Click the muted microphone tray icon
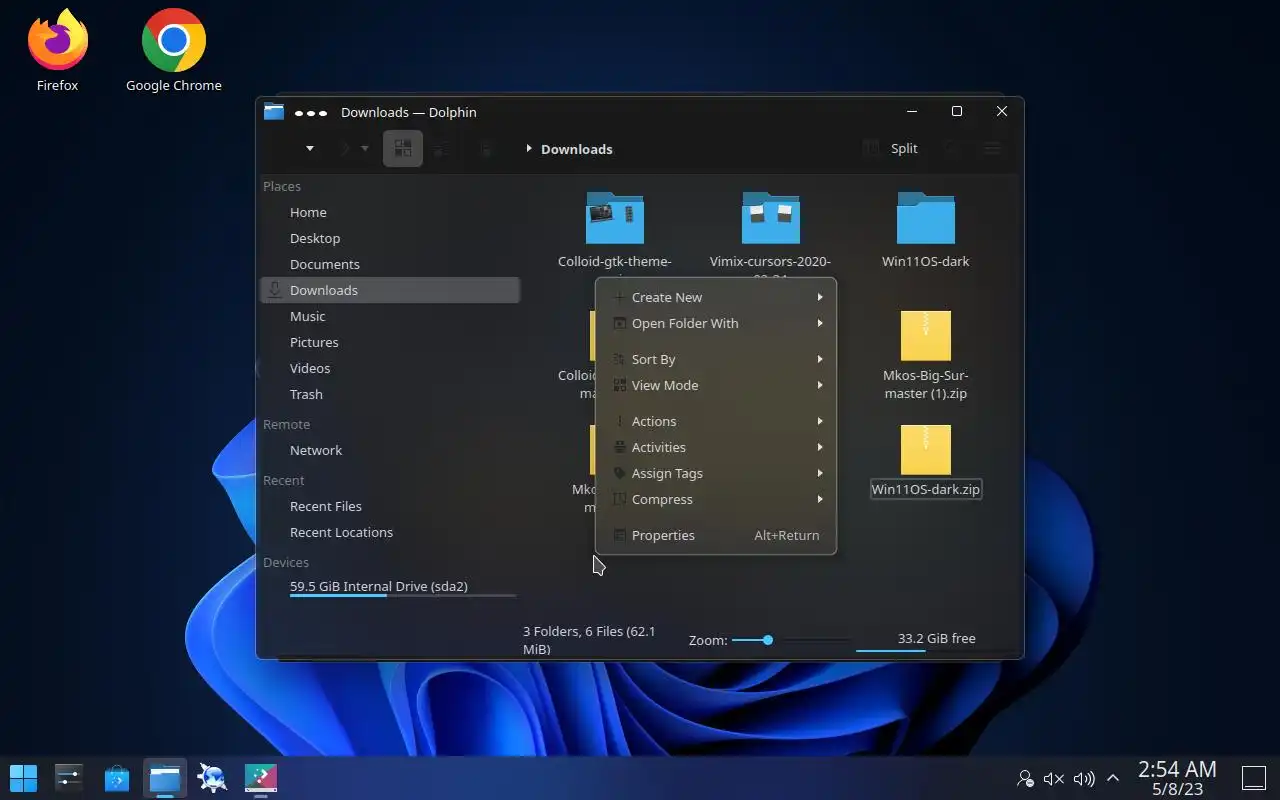 click(x=1053, y=778)
